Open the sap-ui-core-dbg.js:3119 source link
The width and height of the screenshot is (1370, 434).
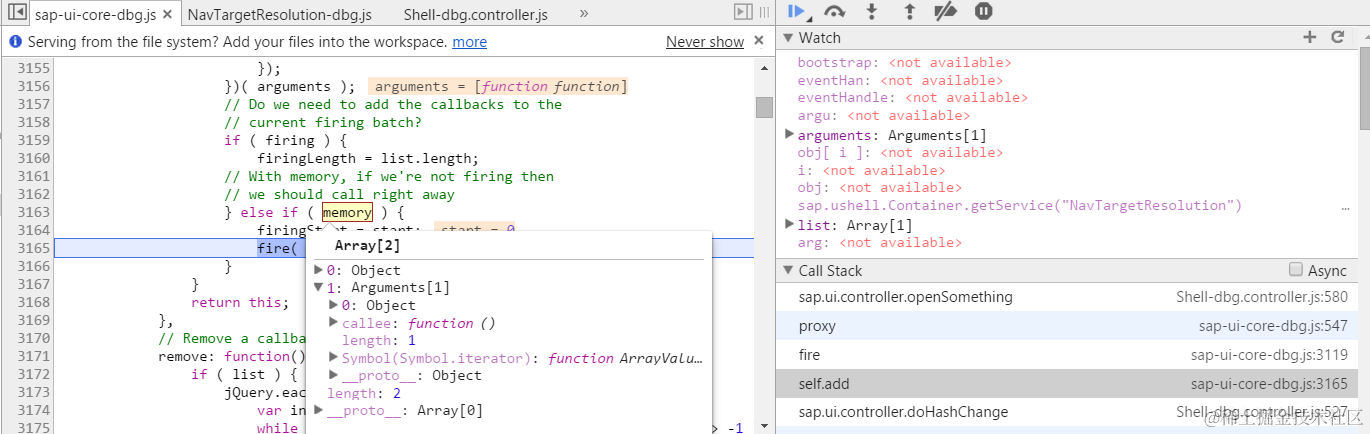[x=1269, y=355]
